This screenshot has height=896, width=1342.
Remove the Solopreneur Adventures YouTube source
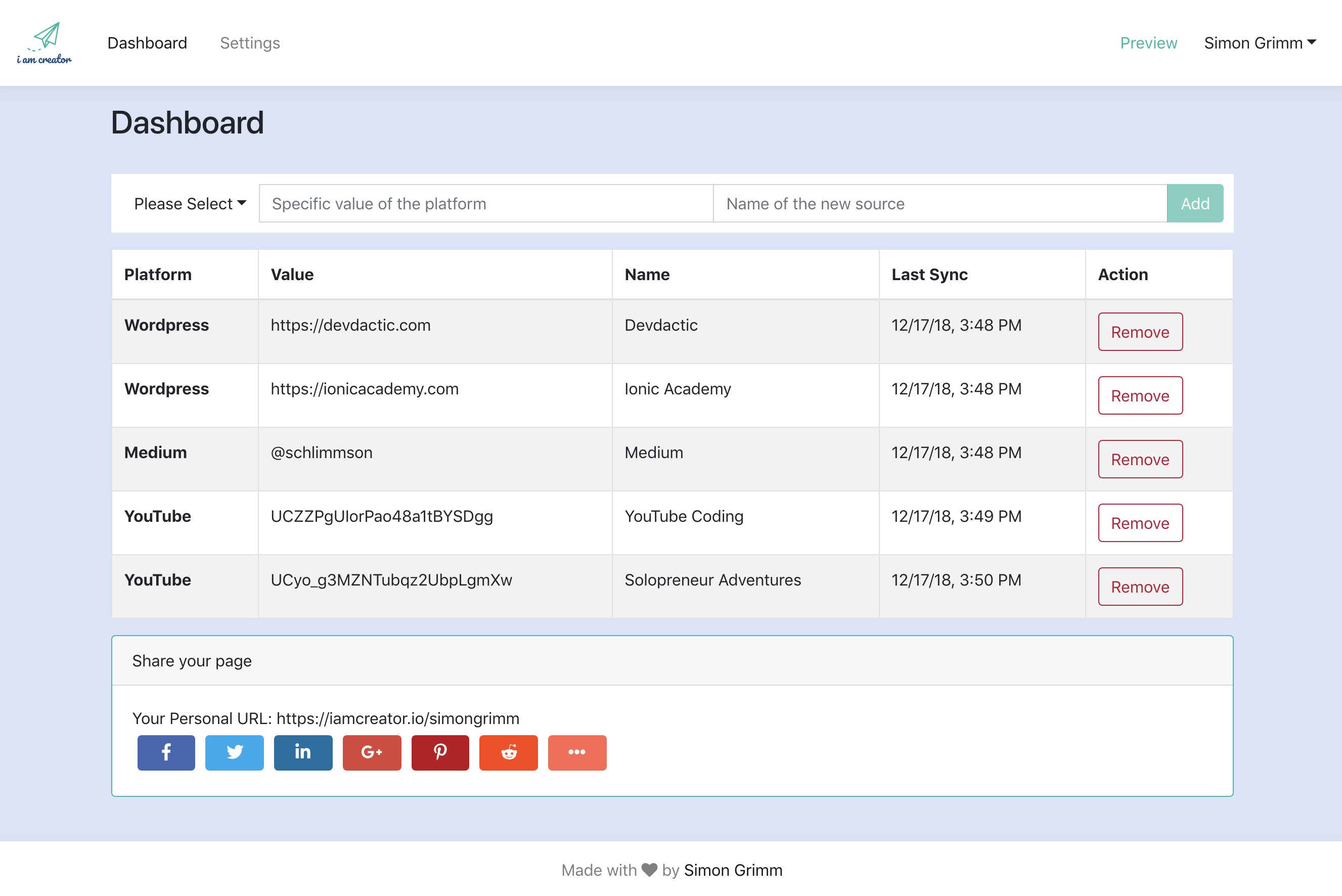pyautogui.click(x=1140, y=587)
